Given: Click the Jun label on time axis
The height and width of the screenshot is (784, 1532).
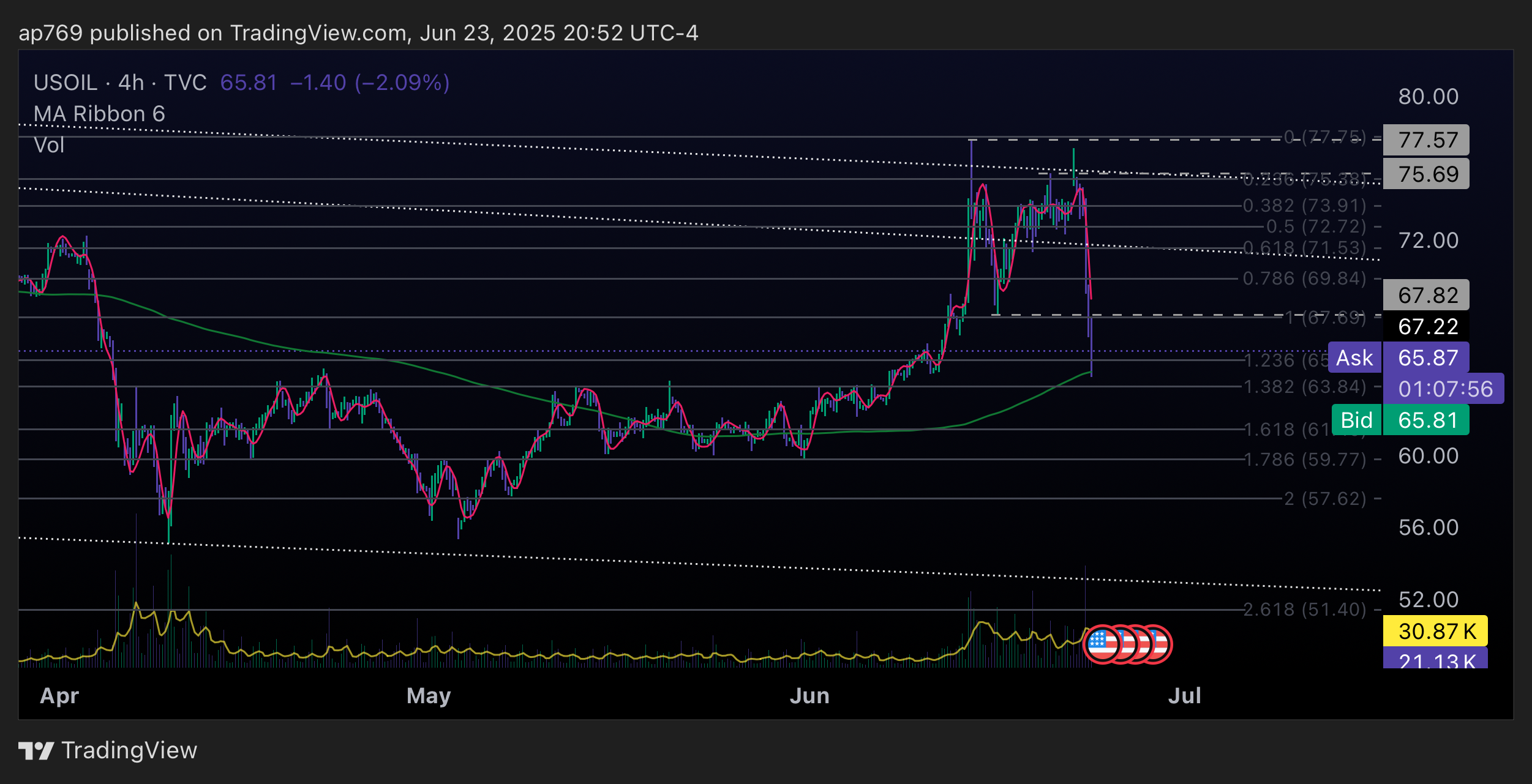Looking at the screenshot, I should pyautogui.click(x=809, y=696).
